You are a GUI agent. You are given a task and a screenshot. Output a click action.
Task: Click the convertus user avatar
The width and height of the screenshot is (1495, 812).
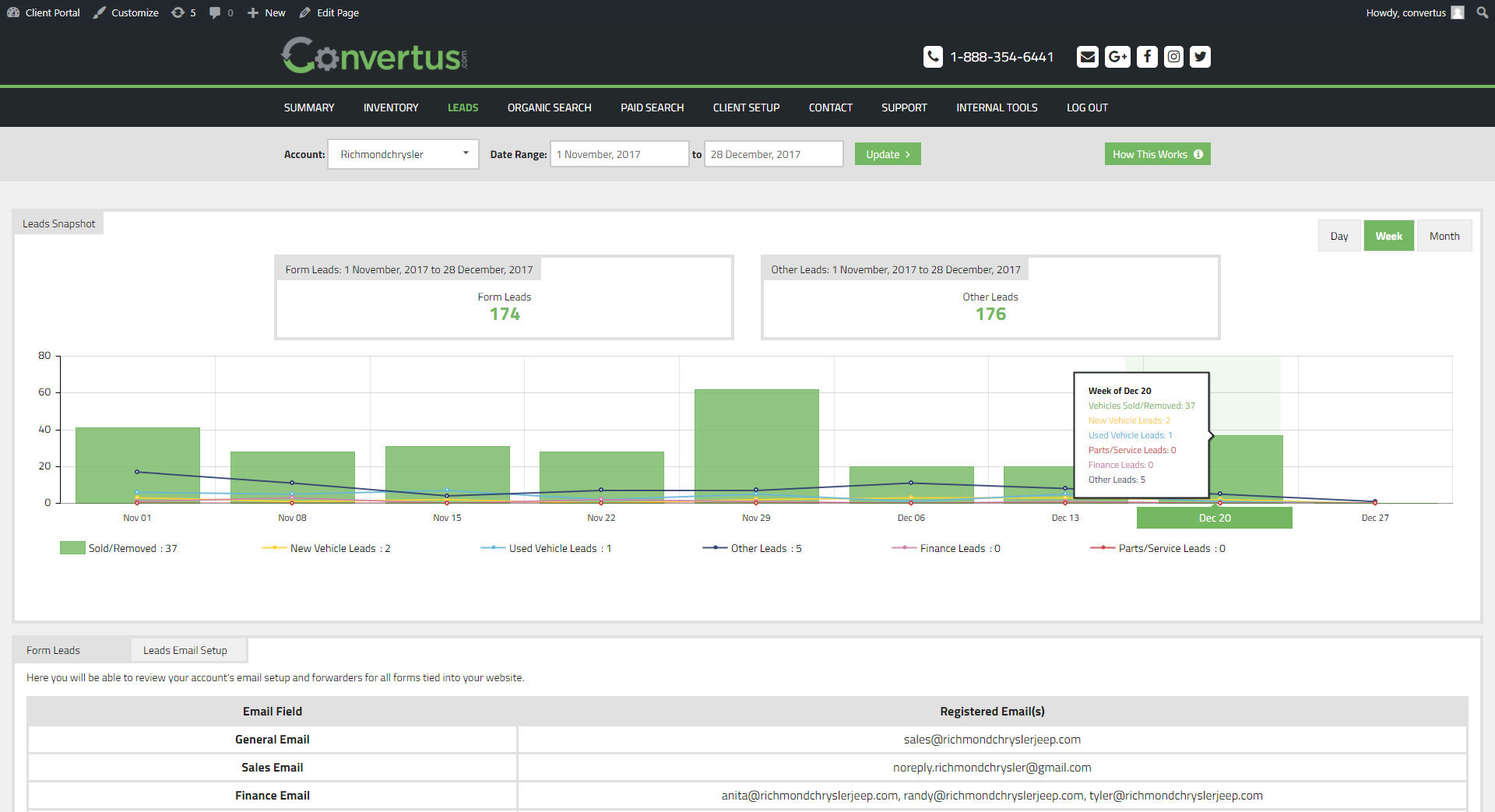point(1458,12)
